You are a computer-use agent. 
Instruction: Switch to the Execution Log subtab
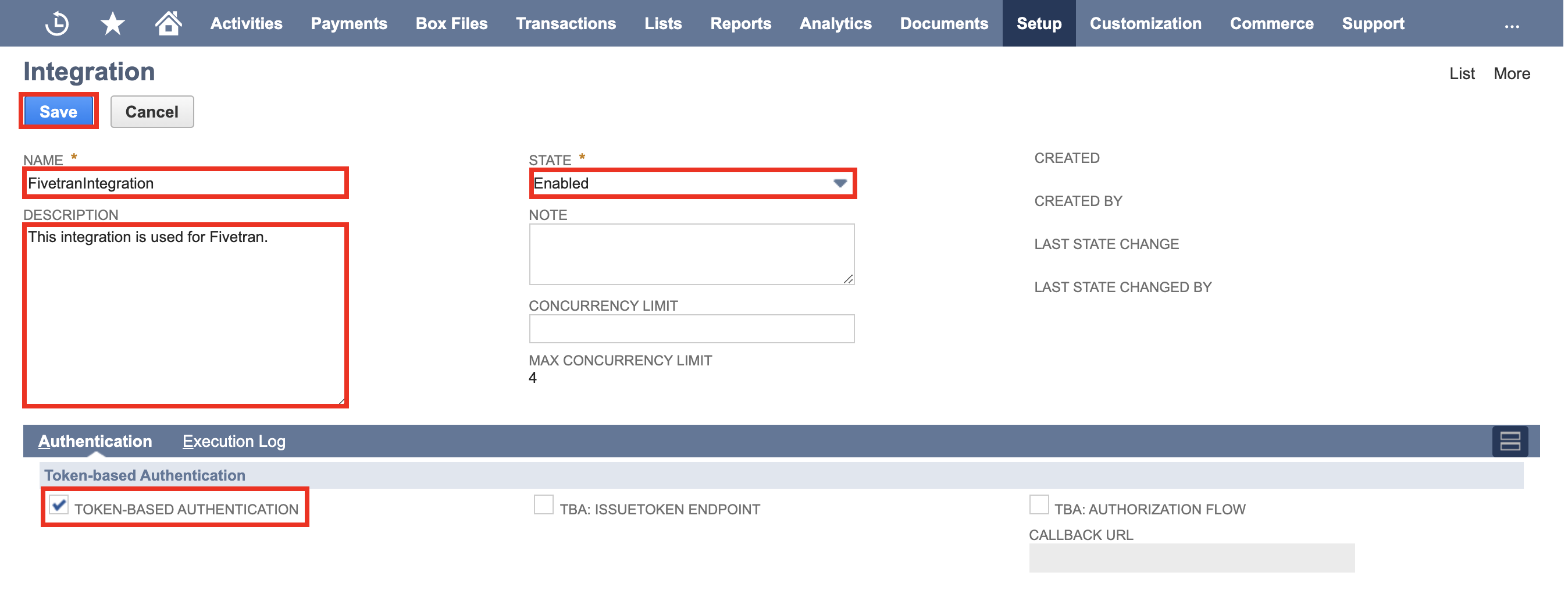234,442
